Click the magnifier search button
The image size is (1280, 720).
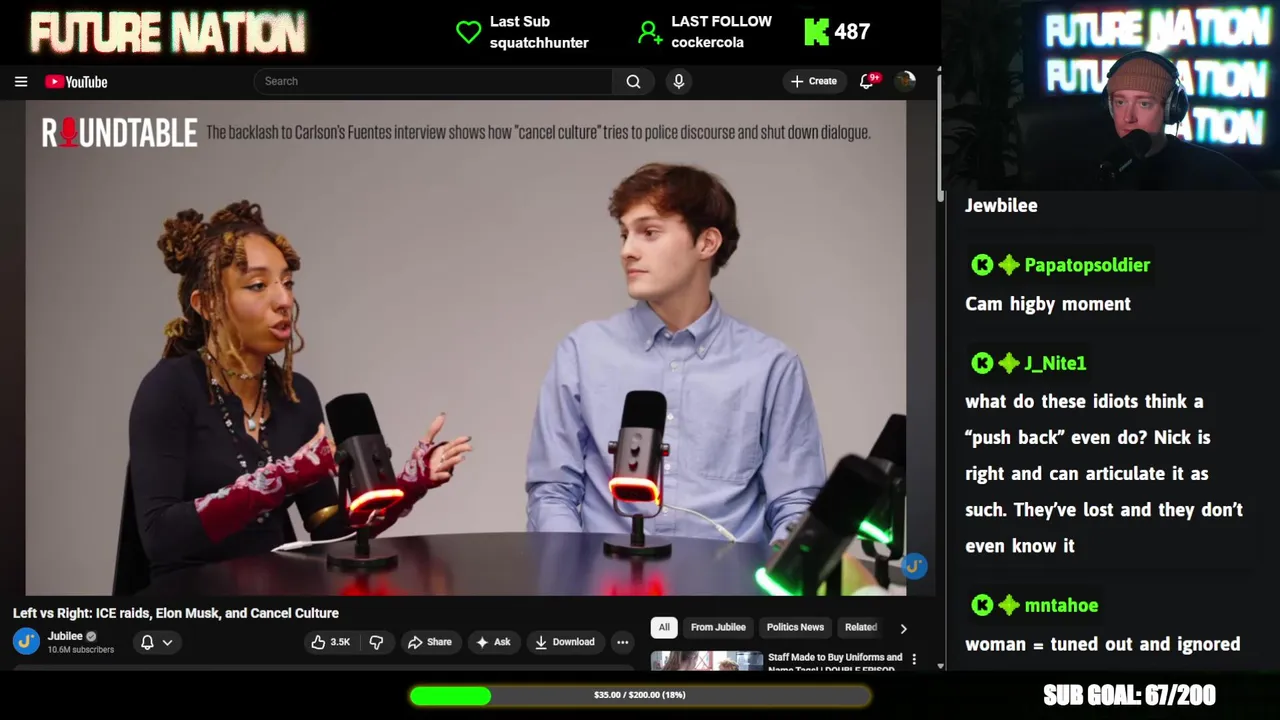click(633, 81)
